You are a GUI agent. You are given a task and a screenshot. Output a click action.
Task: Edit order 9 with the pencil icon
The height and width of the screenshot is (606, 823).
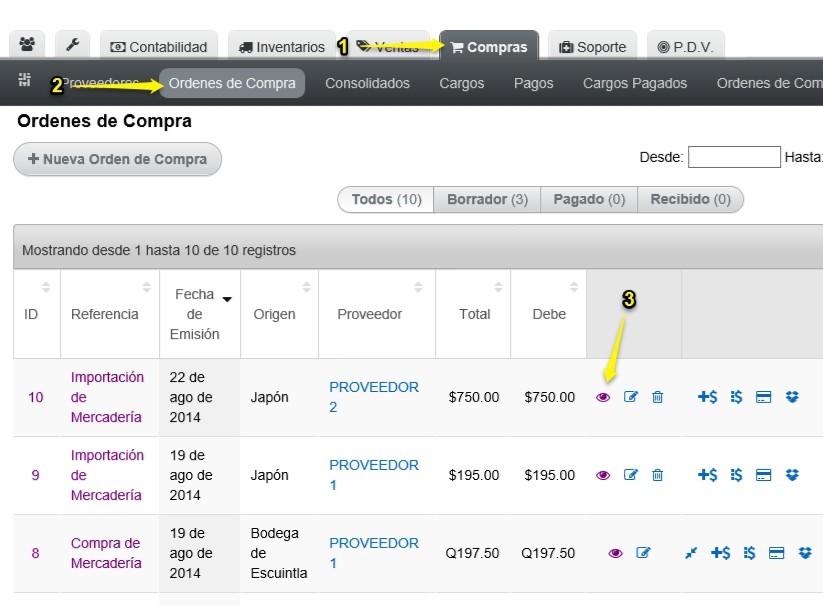[x=630, y=475]
